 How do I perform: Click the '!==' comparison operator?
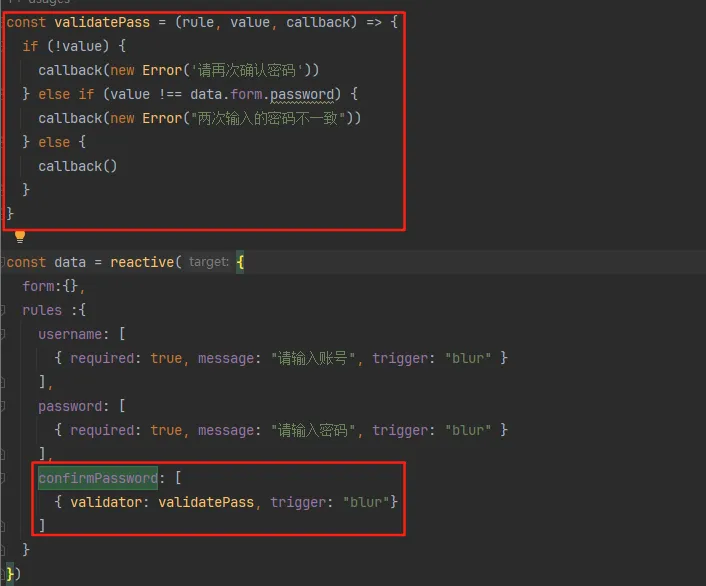[170, 94]
